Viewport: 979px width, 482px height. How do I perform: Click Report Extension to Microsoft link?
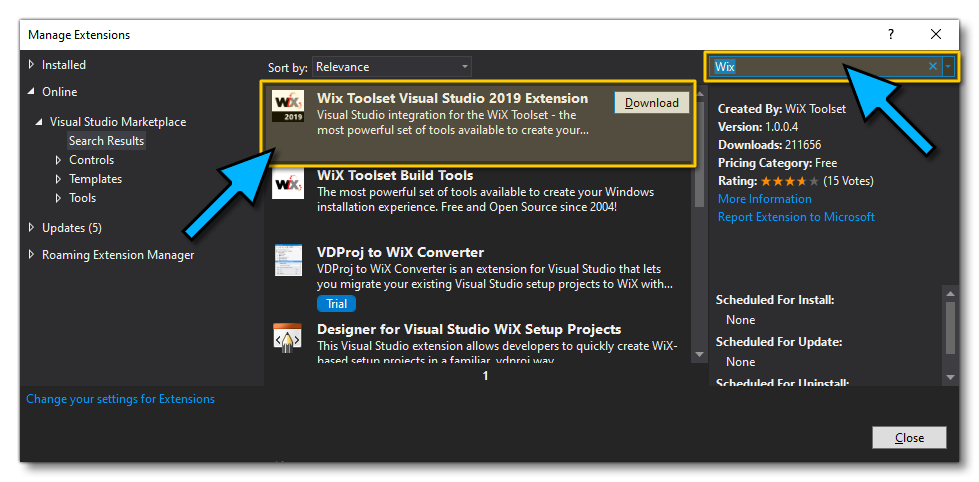(x=796, y=217)
